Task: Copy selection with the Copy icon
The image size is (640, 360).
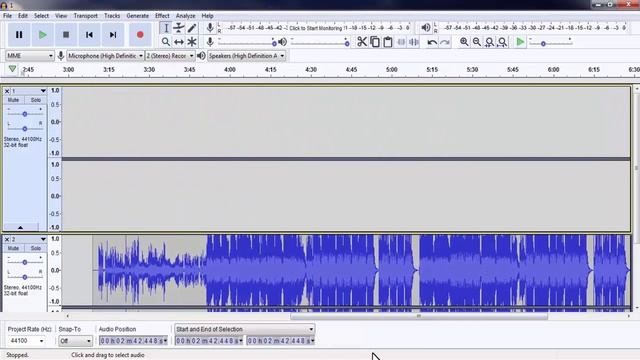Action: tap(375, 42)
